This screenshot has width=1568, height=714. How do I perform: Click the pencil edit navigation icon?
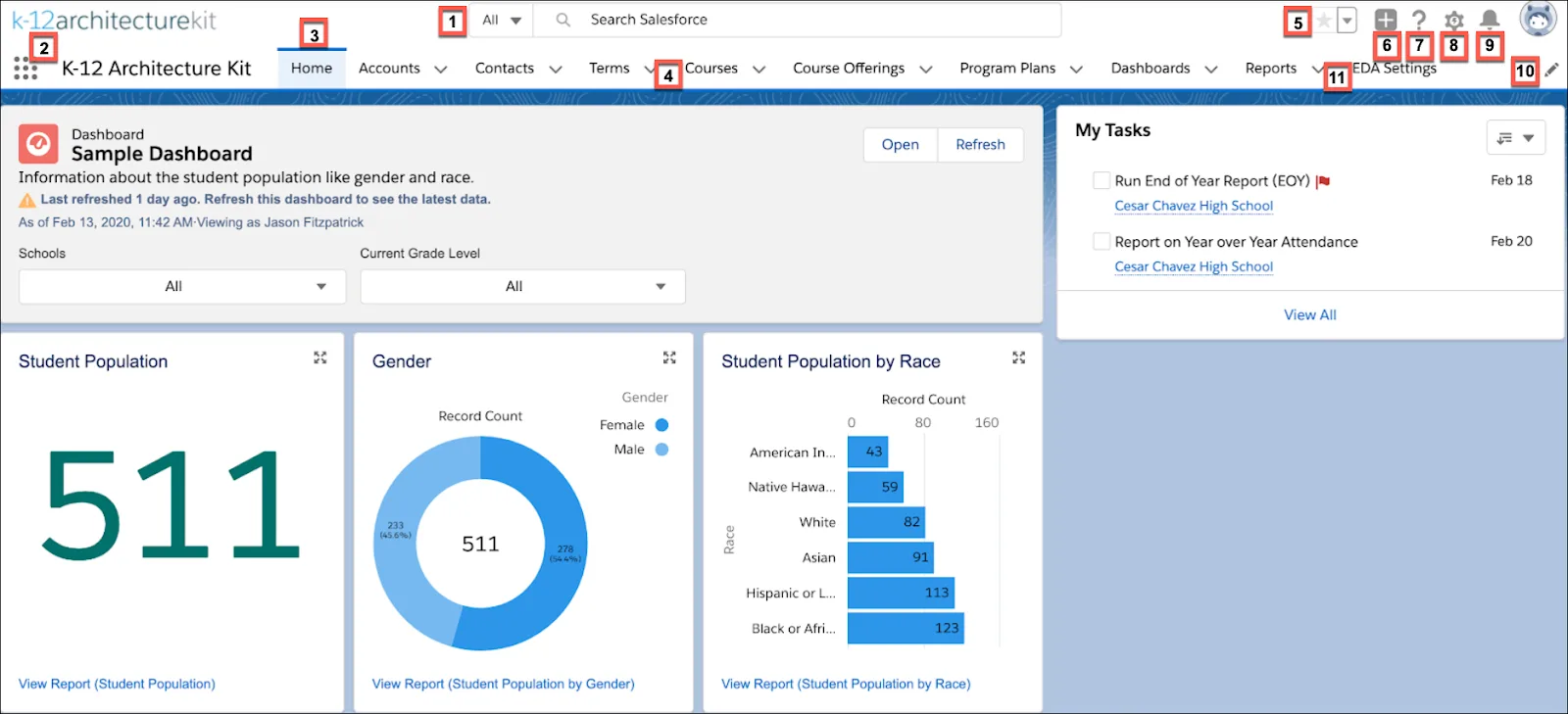point(1551,70)
